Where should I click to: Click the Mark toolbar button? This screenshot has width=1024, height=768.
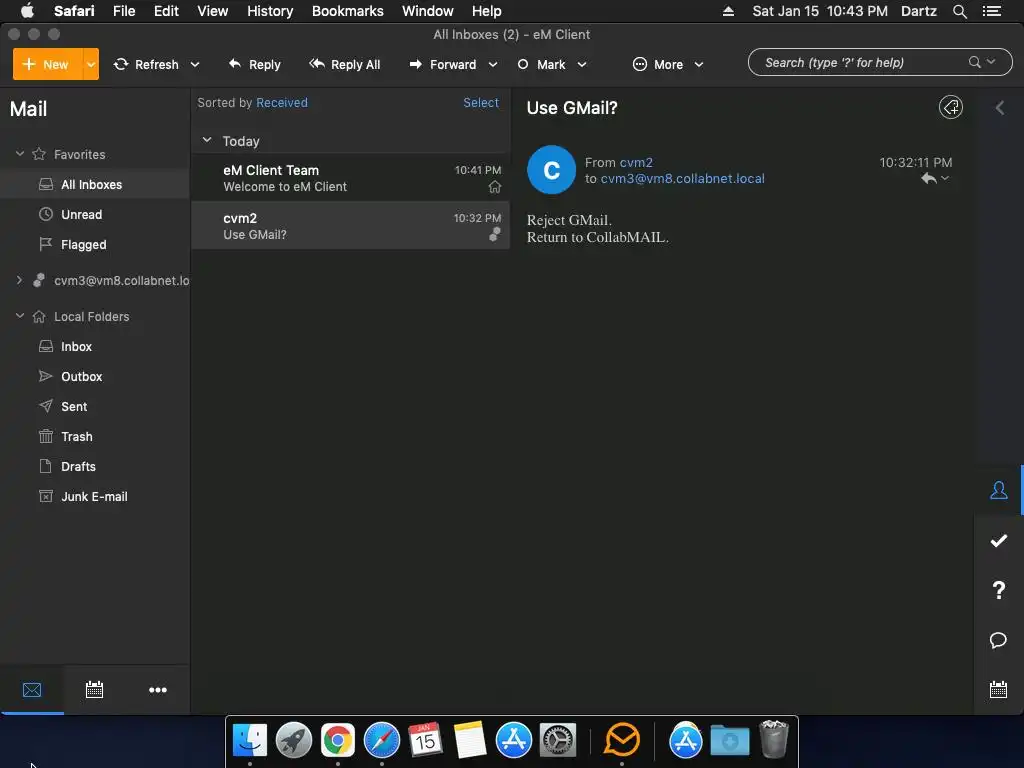541,64
